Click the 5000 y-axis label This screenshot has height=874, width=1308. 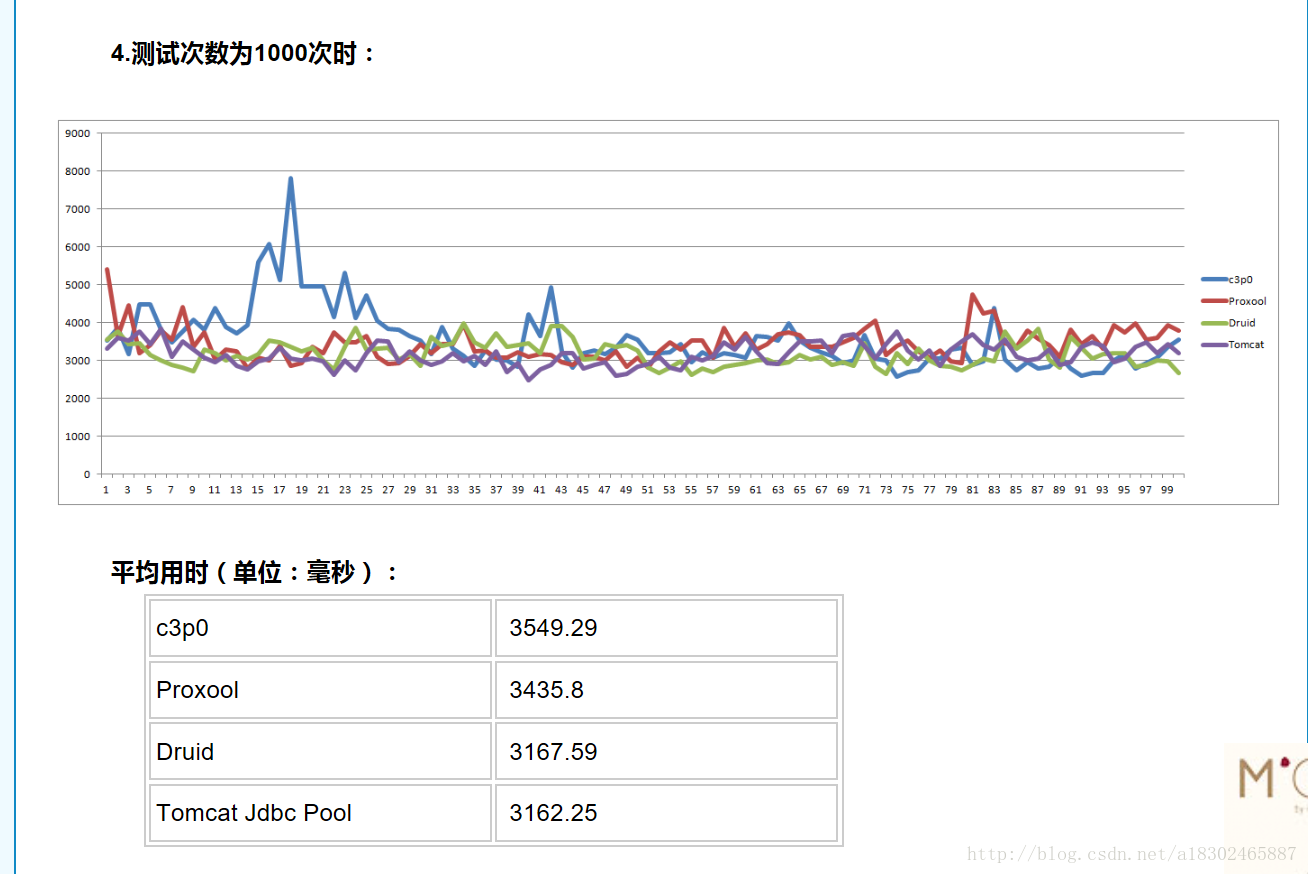[x=79, y=285]
